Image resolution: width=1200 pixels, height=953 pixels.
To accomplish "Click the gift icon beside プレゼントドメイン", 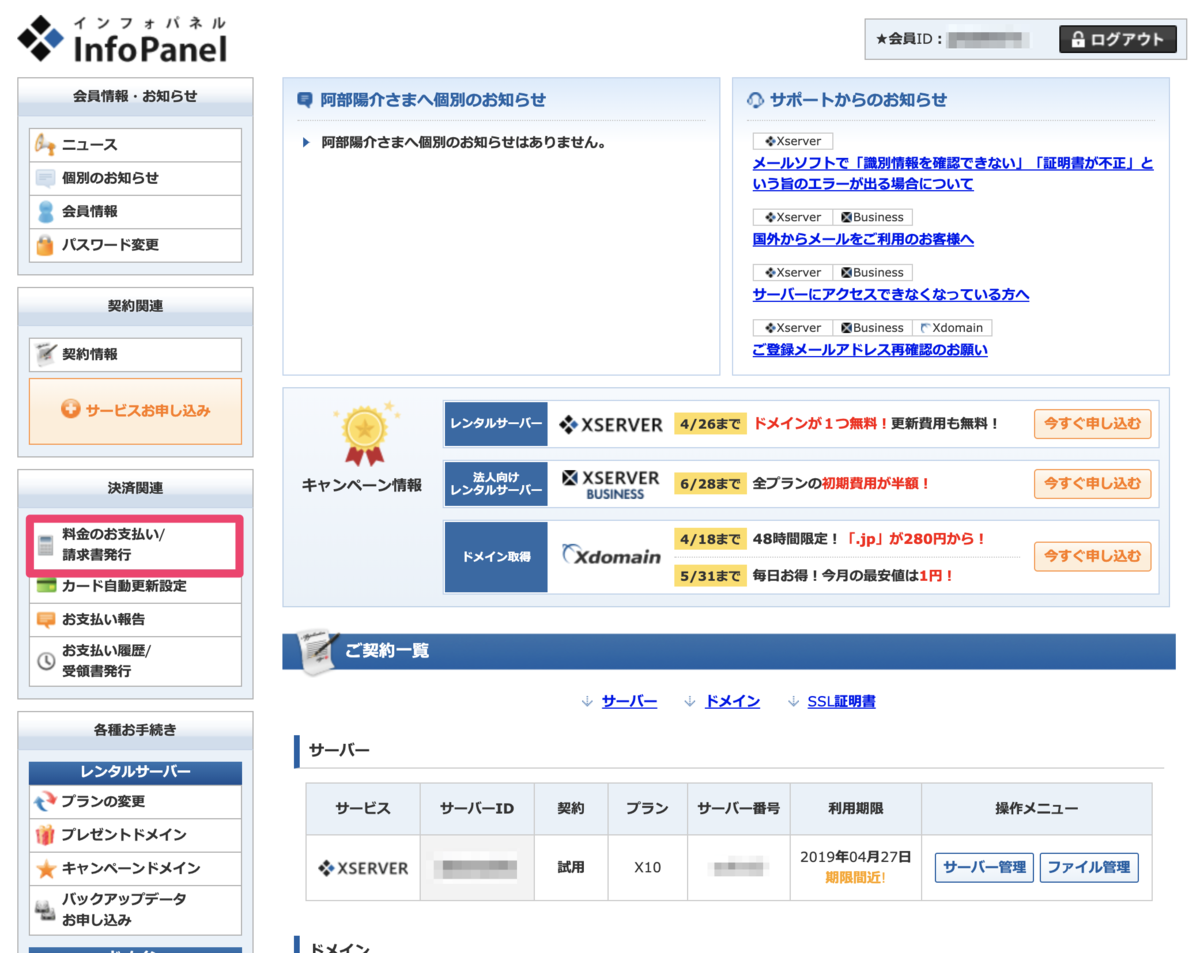I will [45, 835].
